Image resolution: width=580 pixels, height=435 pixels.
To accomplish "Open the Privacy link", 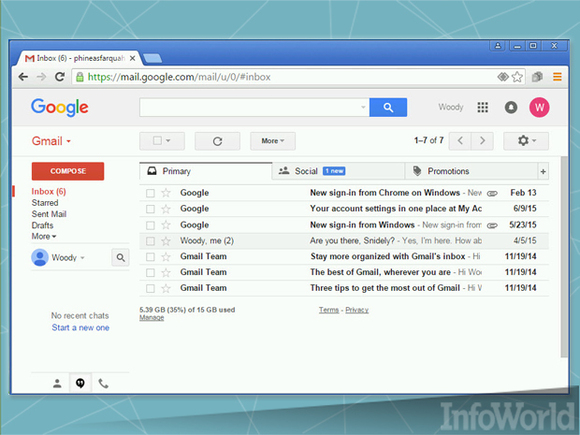I will [357, 310].
